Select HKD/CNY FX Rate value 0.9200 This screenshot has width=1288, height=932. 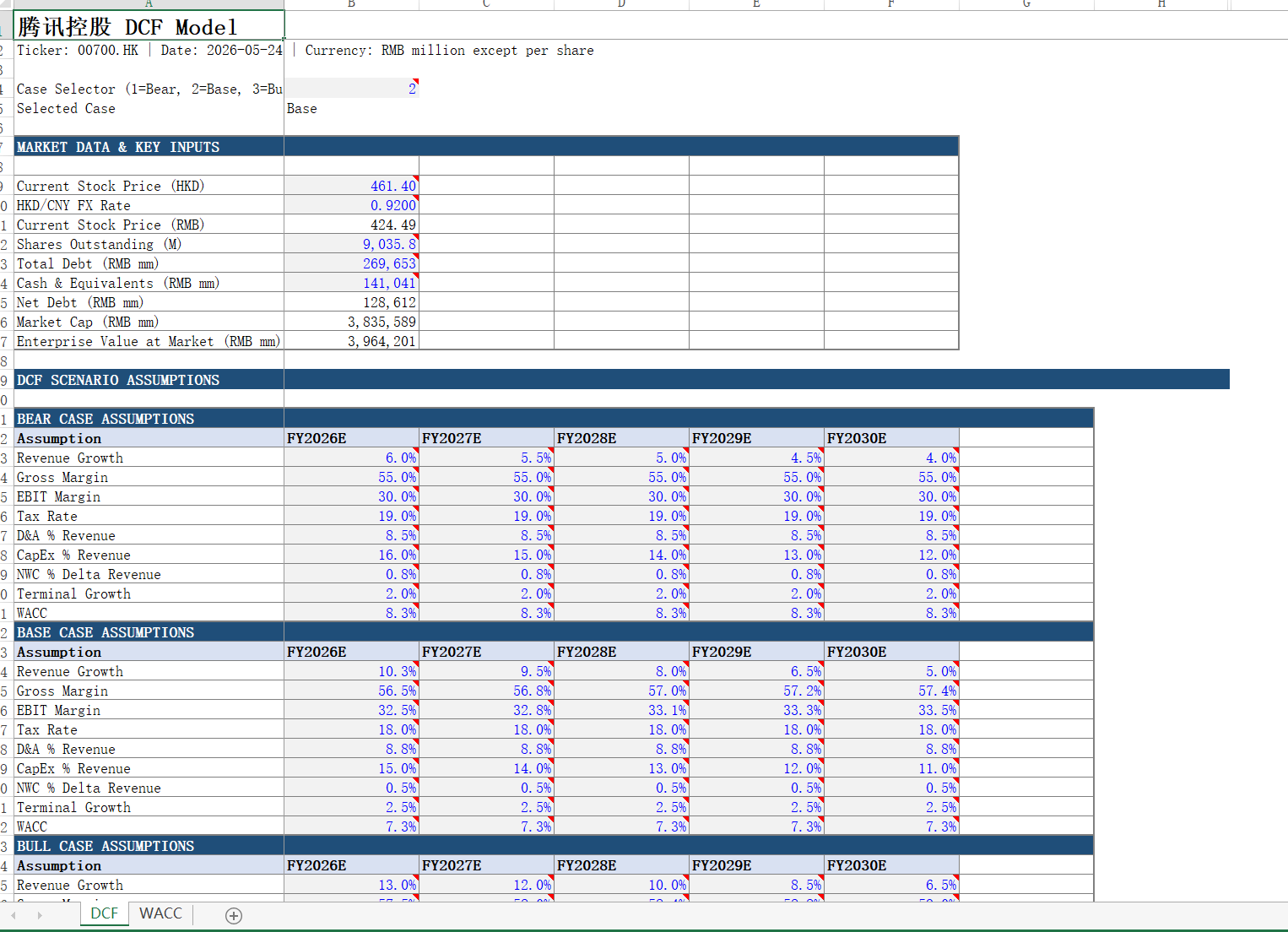[352, 205]
